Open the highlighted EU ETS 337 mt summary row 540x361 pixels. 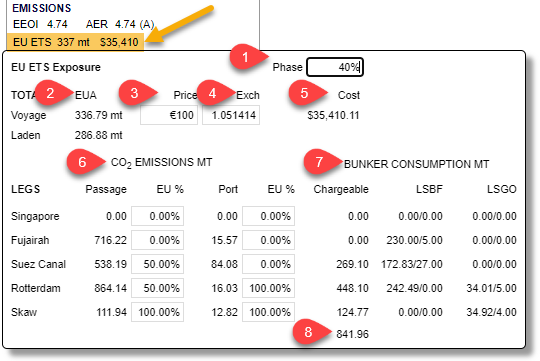[x=75, y=42]
